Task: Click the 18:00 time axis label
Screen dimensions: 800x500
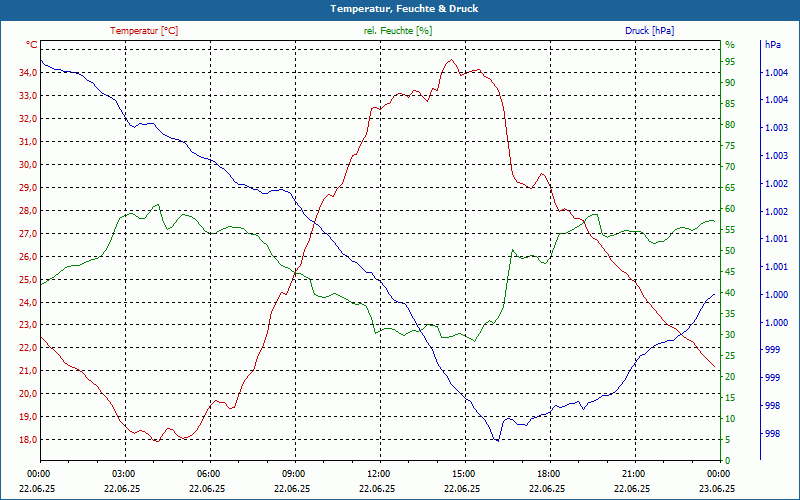Action: tap(548, 473)
